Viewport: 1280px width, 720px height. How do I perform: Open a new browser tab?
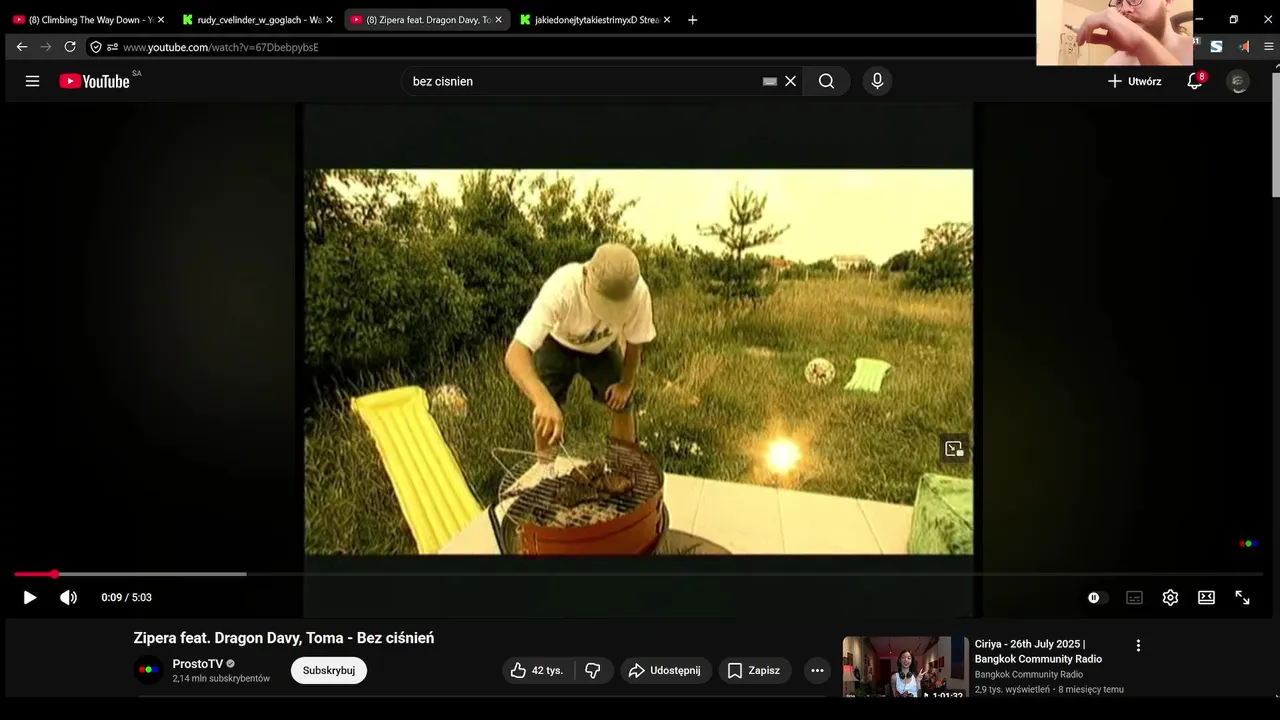[x=692, y=20]
